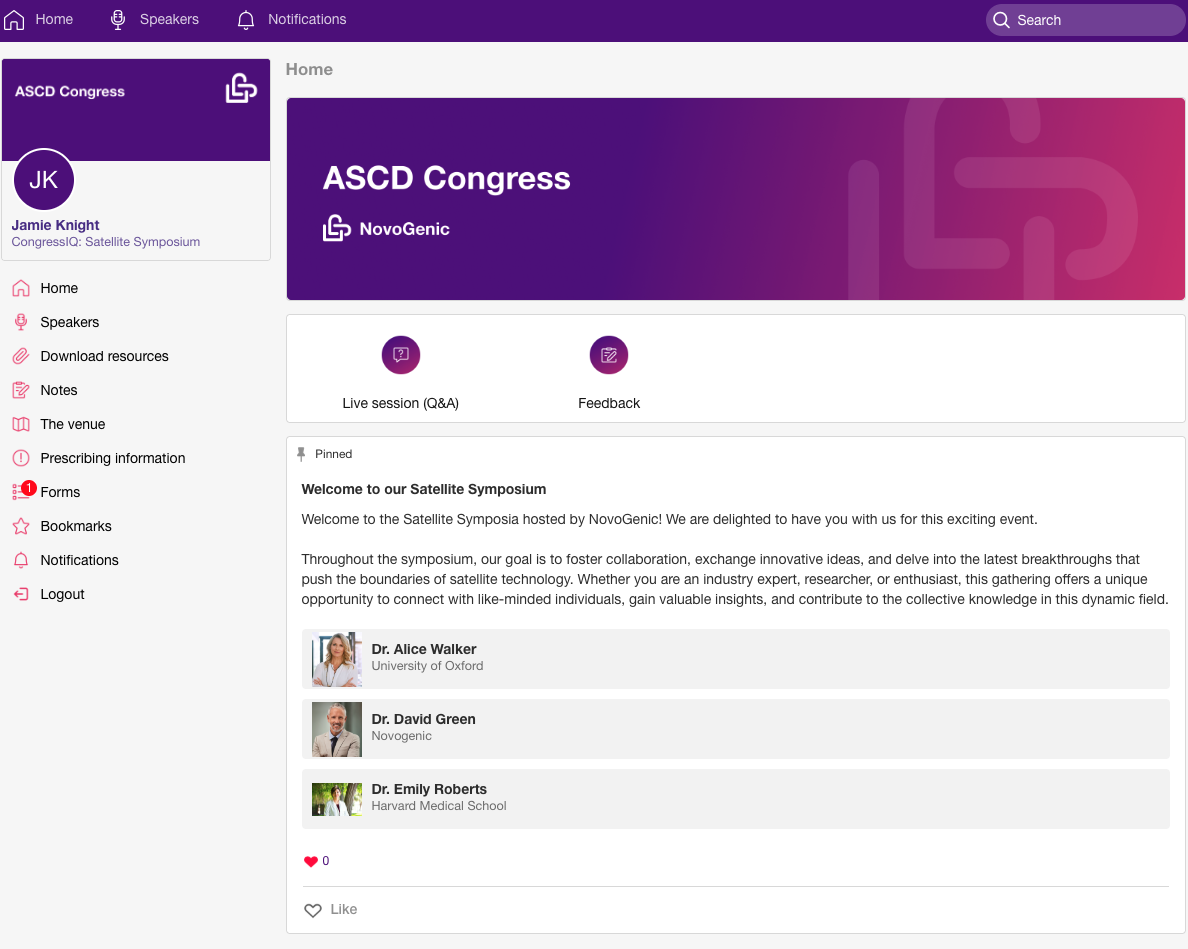Click the Notes pencil icon in sidebar

coord(21,391)
